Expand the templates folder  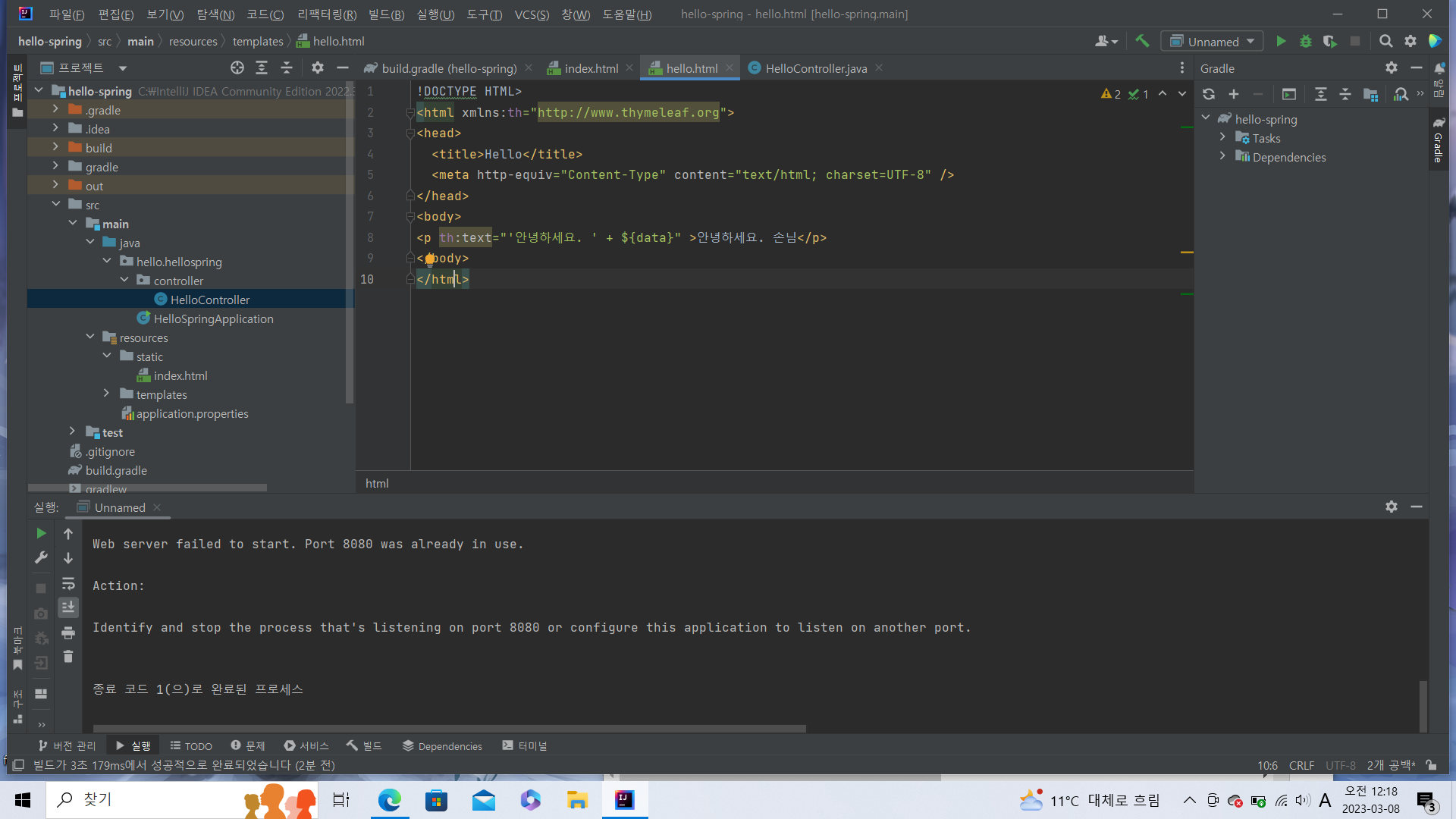tap(106, 394)
